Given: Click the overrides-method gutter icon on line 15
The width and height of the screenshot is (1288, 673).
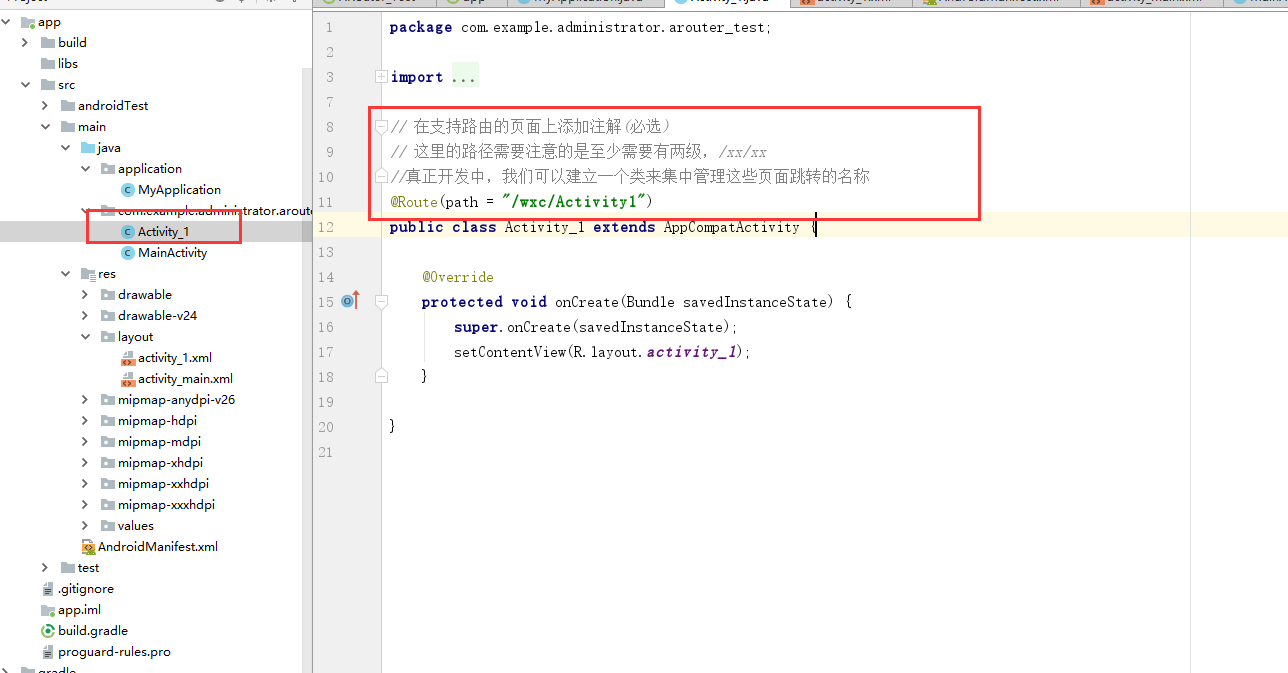Looking at the screenshot, I should pyautogui.click(x=349, y=300).
